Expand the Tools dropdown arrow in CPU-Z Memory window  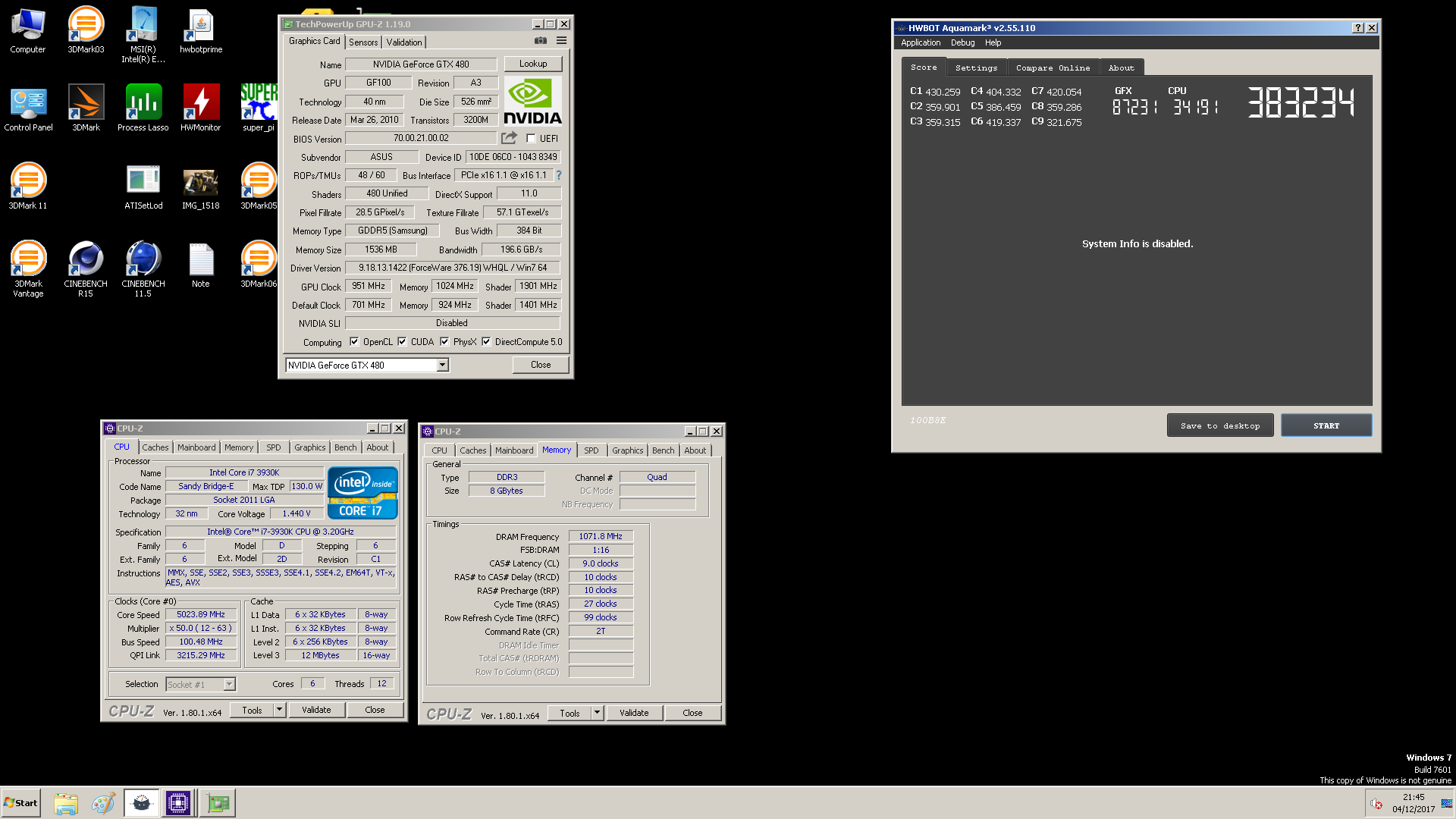(x=597, y=713)
